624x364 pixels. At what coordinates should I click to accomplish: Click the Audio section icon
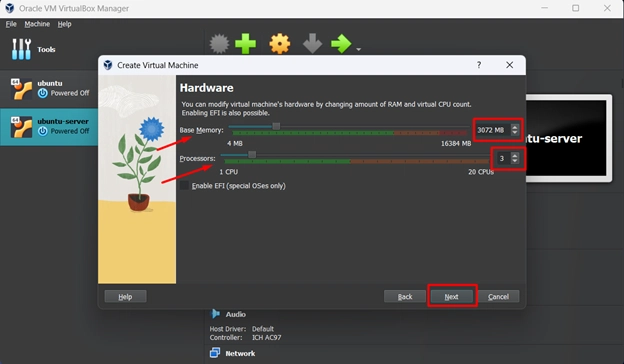[215, 314]
